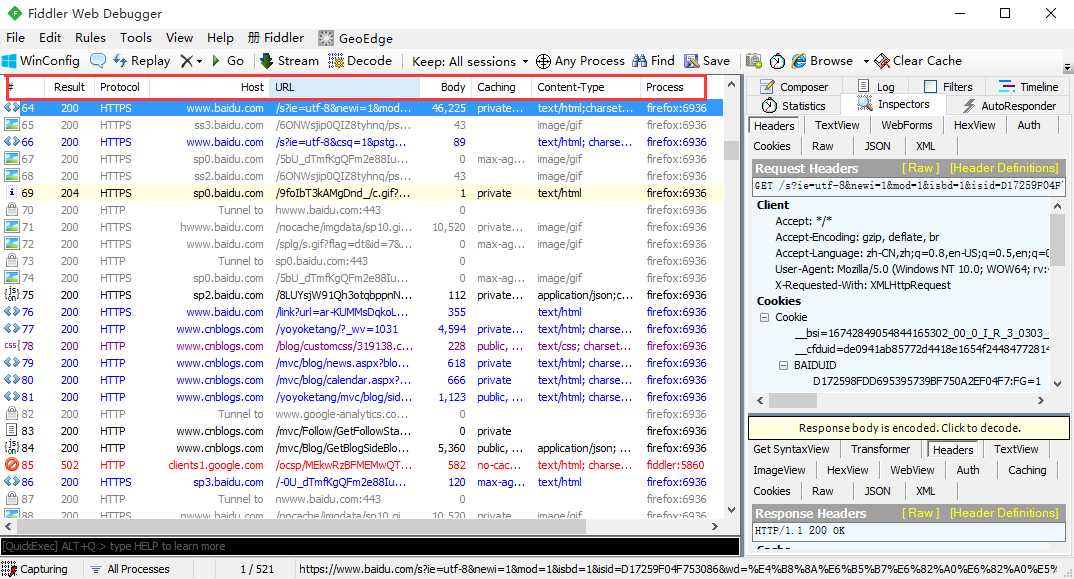1074x579 pixels.
Task: Select session 65 image icon row
Action: 363,125
